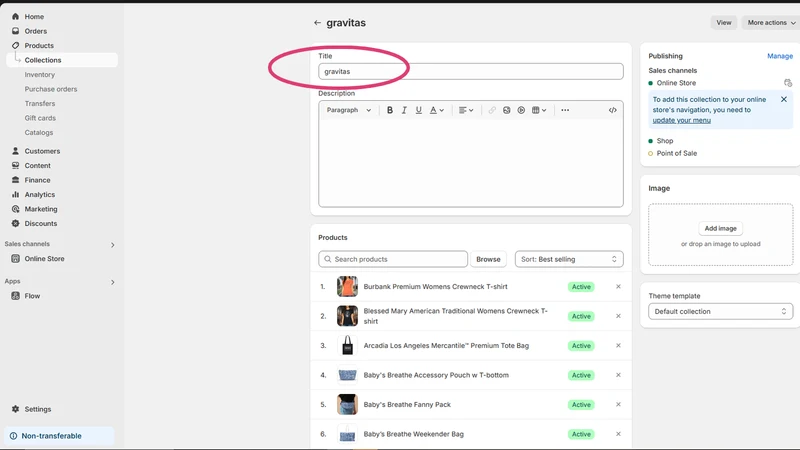Click Manage in Publishing panel
The width and height of the screenshot is (800, 450).
point(780,56)
